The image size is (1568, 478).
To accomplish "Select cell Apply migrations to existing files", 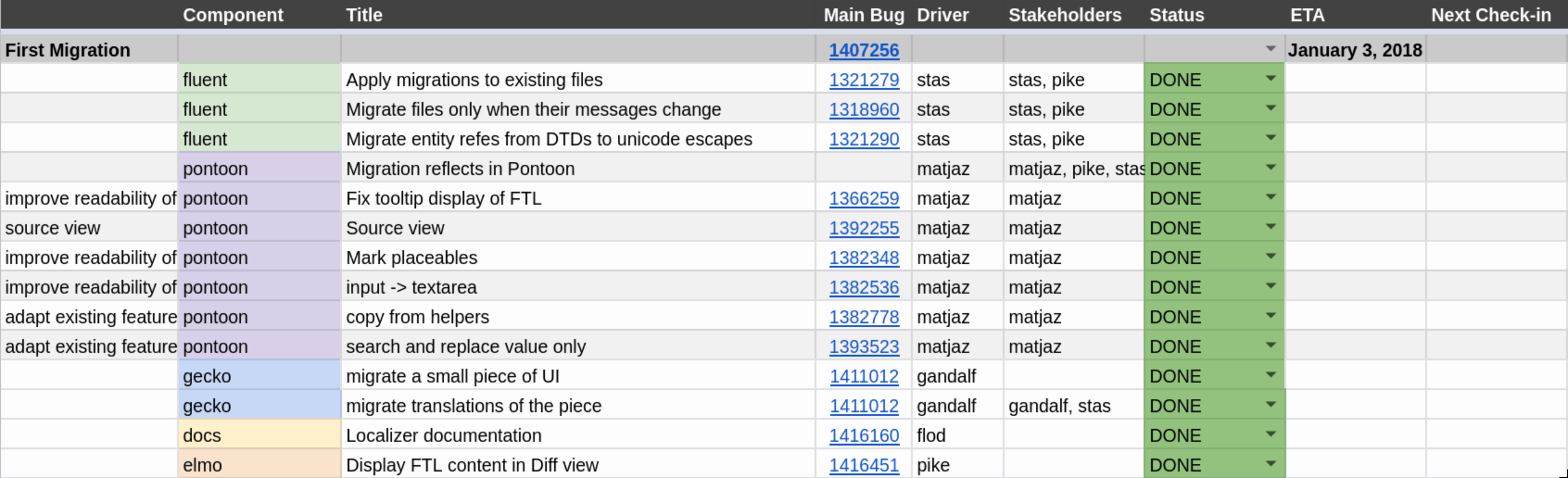I will [578, 80].
